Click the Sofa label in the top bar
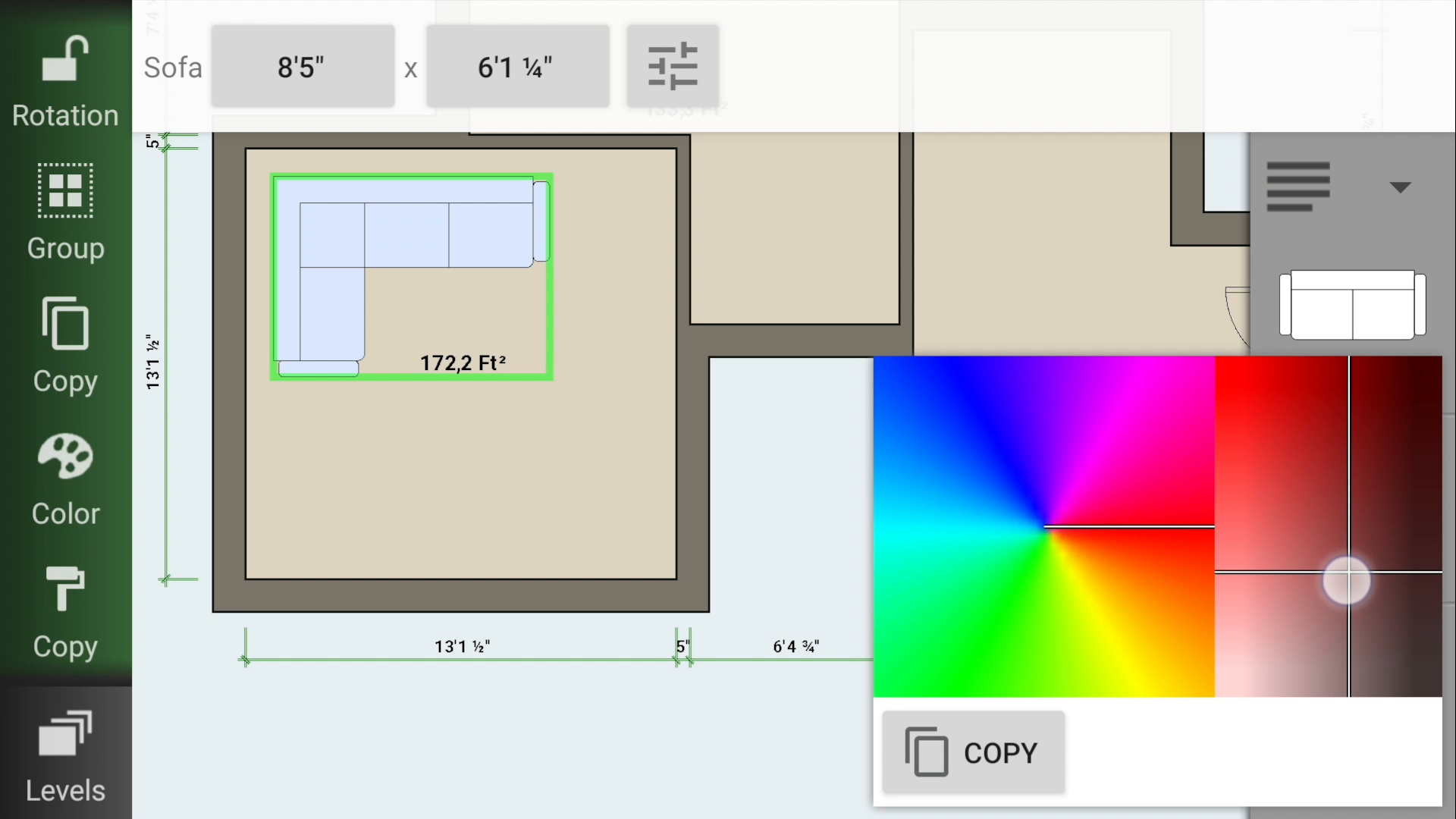Screen dimensions: 1456x819 coord(171,67)
